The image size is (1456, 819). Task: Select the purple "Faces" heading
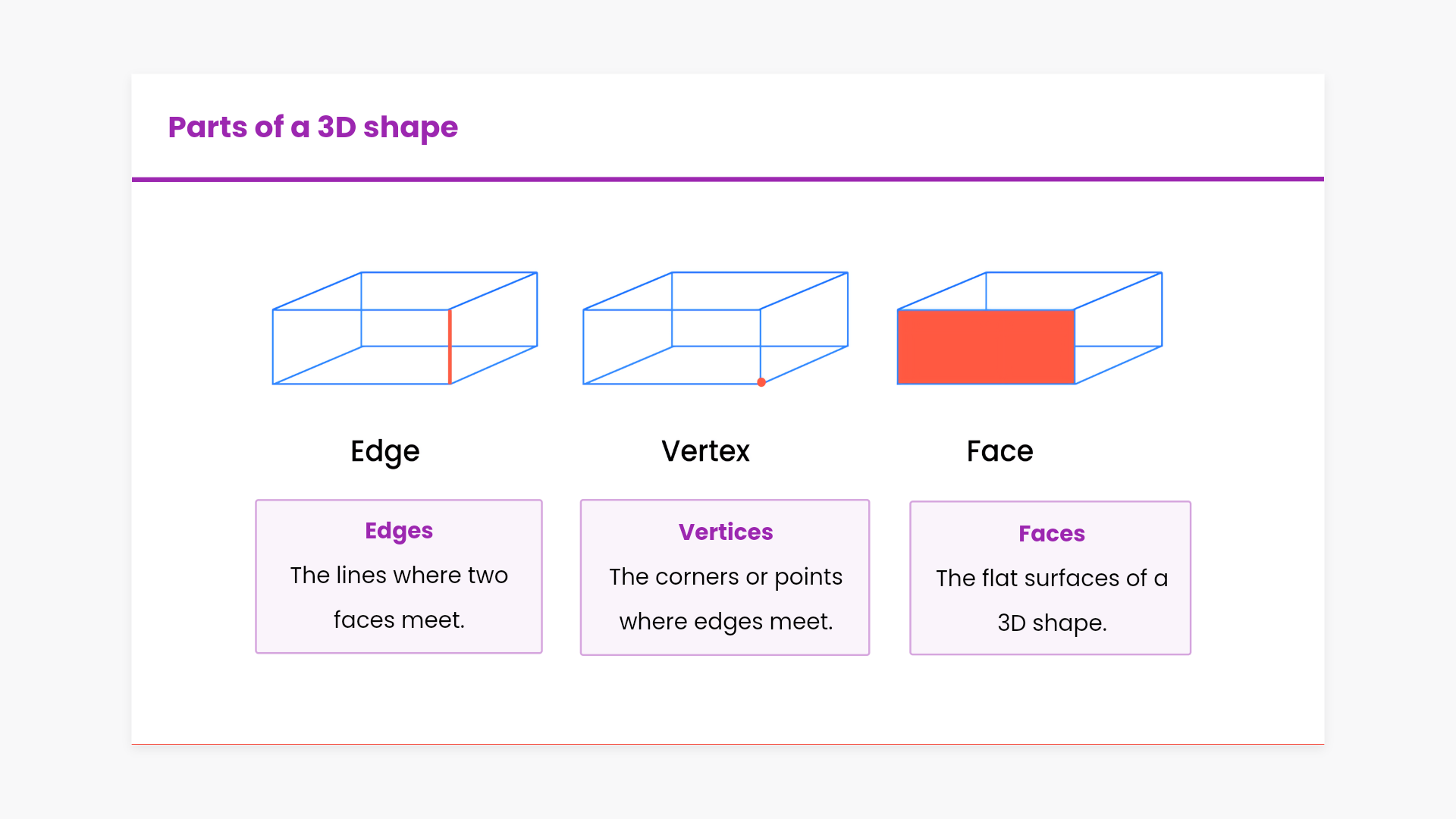tap(1052, 534)
